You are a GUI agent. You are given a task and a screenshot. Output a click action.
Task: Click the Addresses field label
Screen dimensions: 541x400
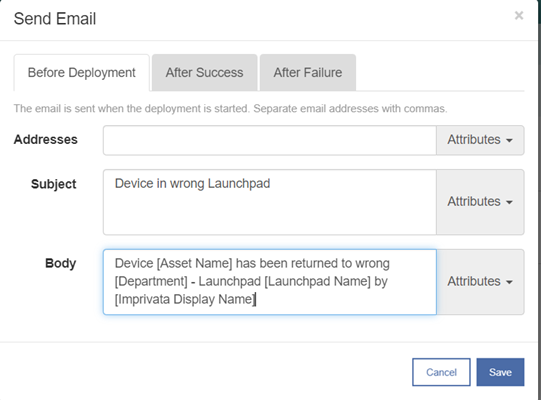[x=46, y=140]
